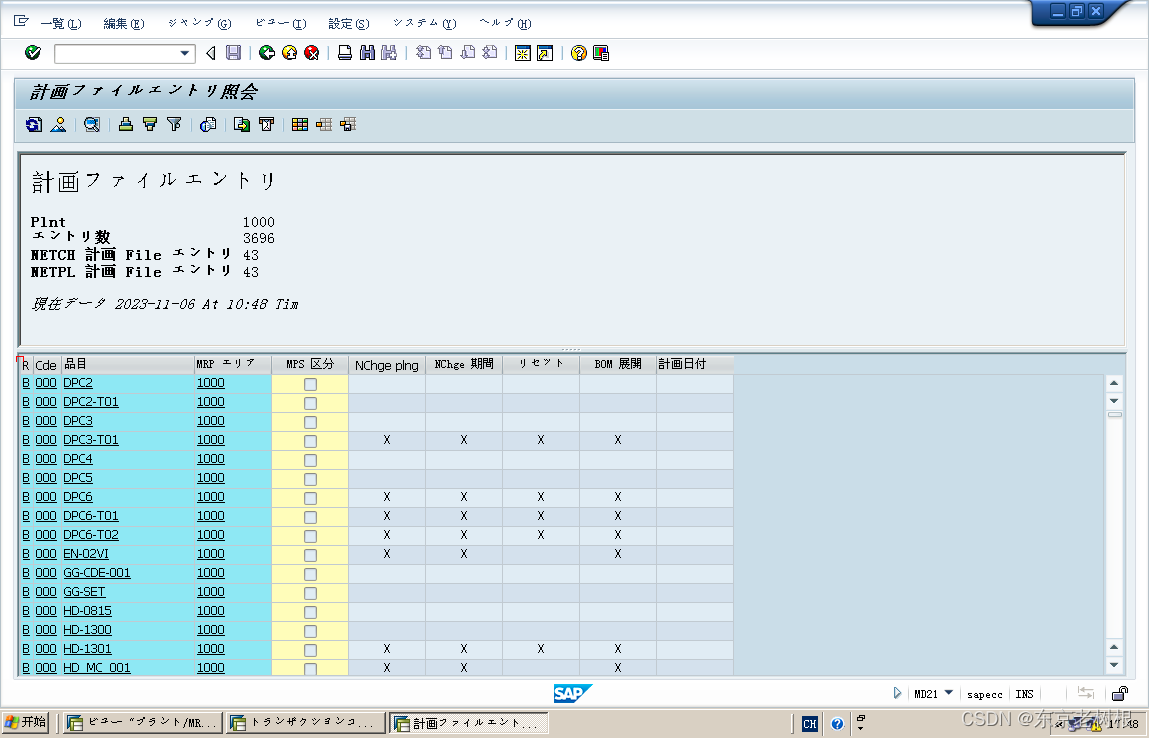Click the Help icon in the standard toolbar
The image size is (1149, 738).
(x=577, y=53)
